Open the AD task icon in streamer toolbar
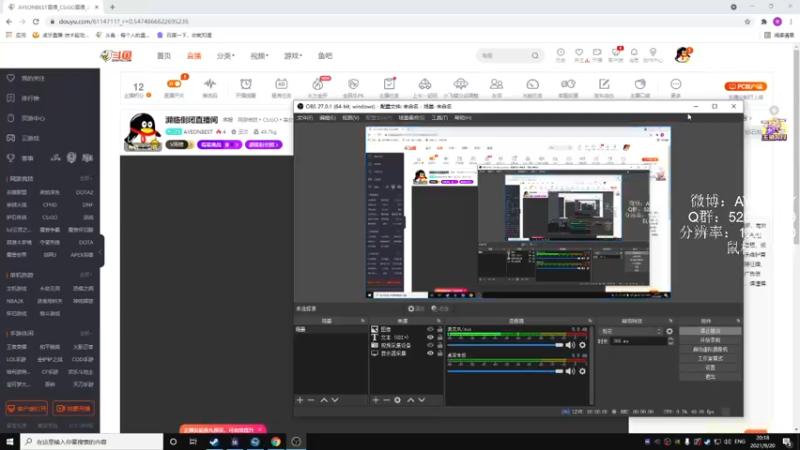Screen dimensions: 800x450 point(281,84)
